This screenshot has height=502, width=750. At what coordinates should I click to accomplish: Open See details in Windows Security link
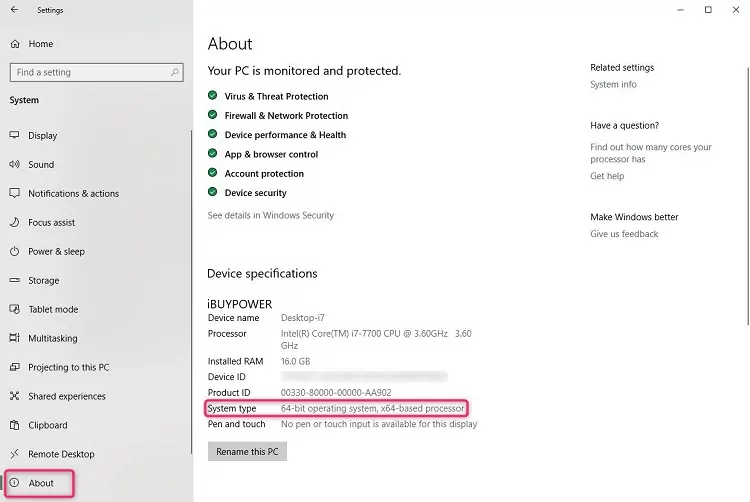271,215
